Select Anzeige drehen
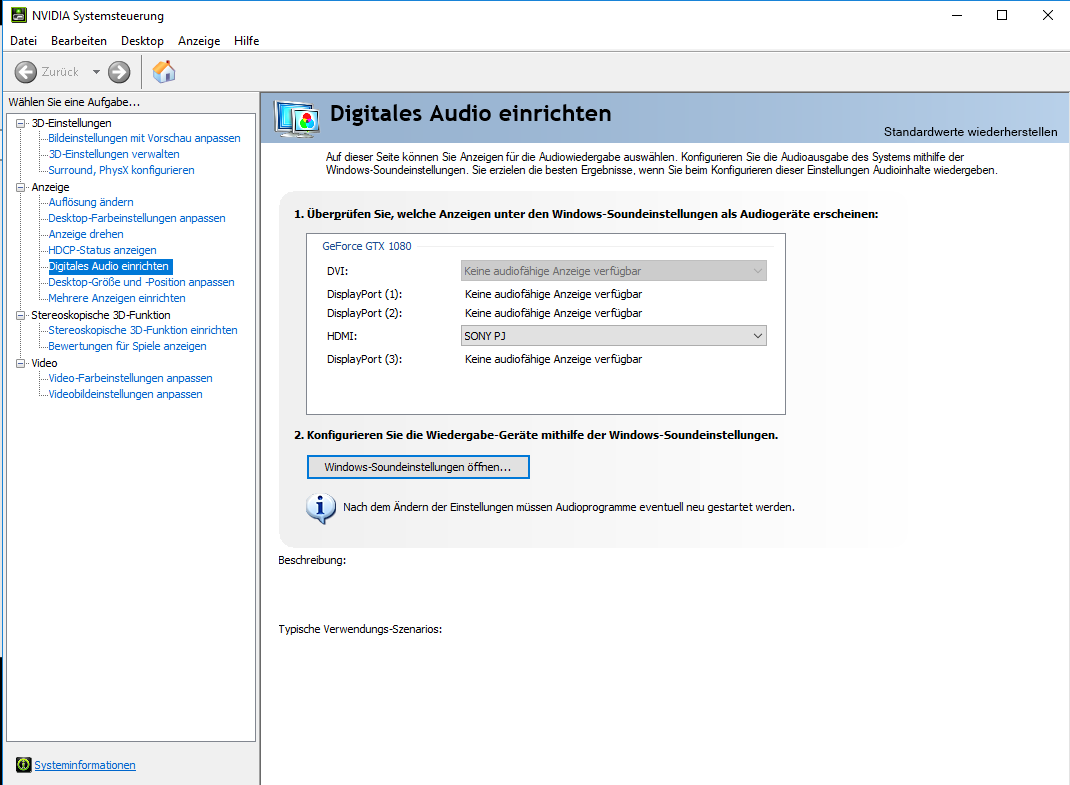Viewport: 1070px width, 785px height. point(85,234)
